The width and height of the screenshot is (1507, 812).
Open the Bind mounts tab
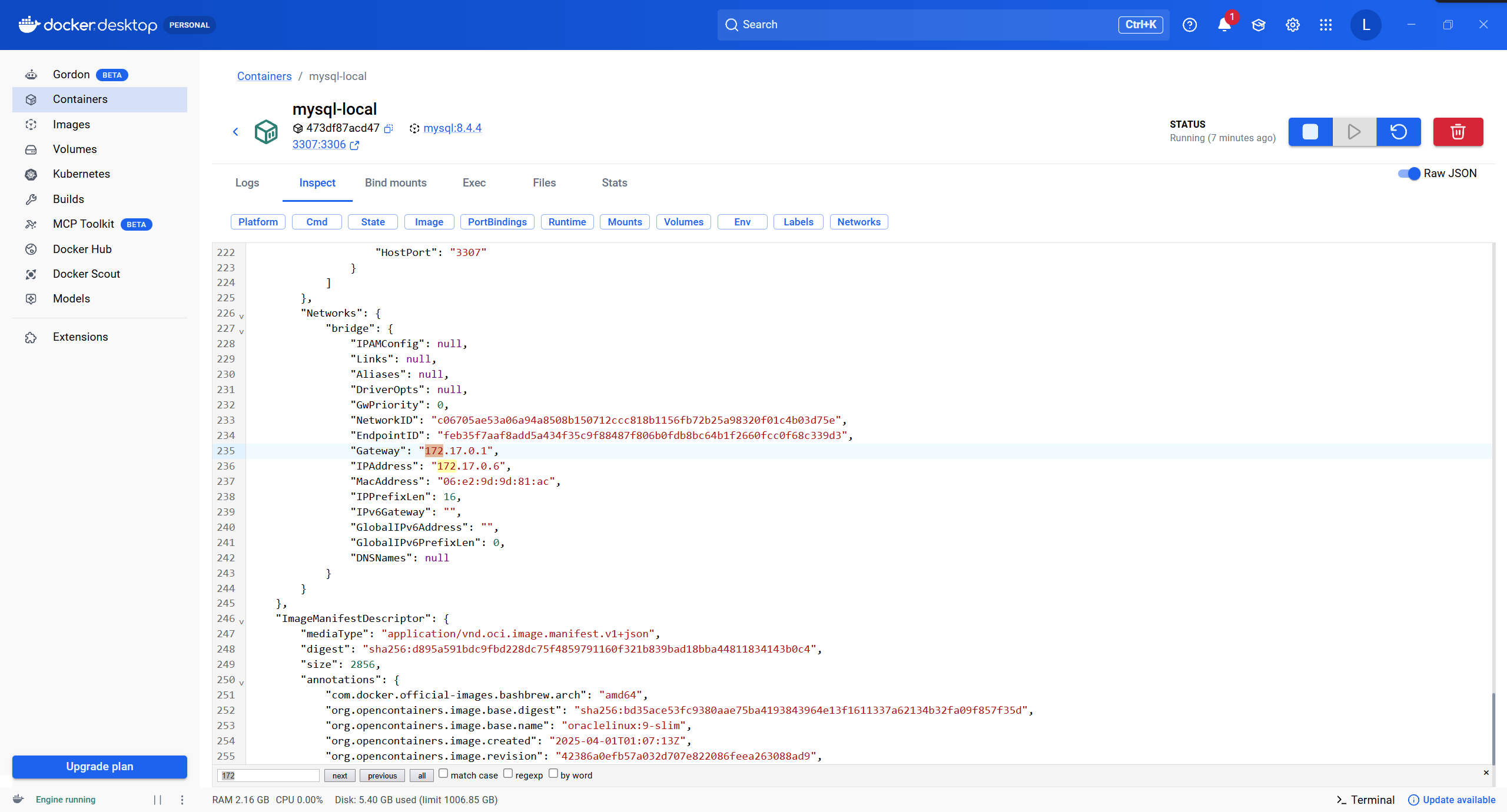coord(395,183)
